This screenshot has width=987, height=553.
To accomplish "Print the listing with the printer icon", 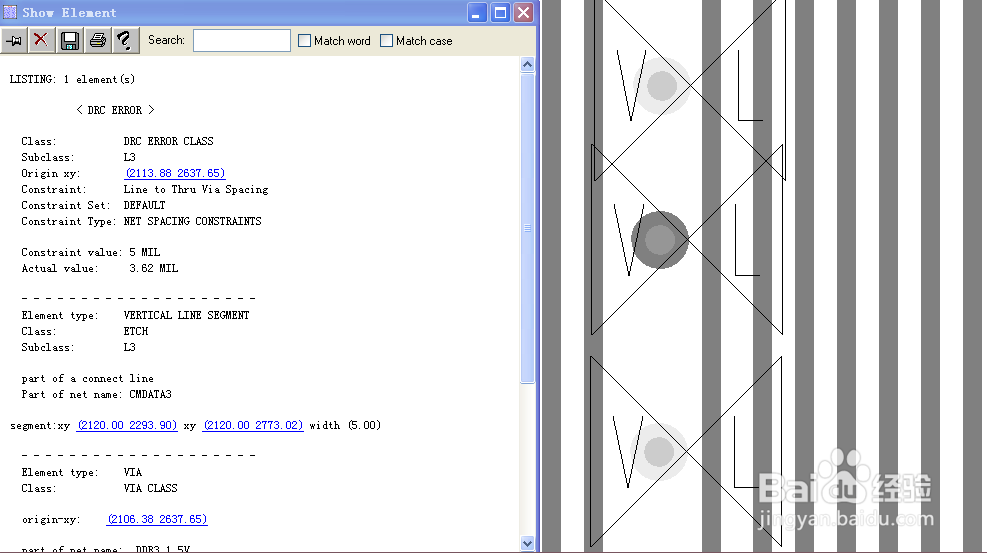I will 98,40.
